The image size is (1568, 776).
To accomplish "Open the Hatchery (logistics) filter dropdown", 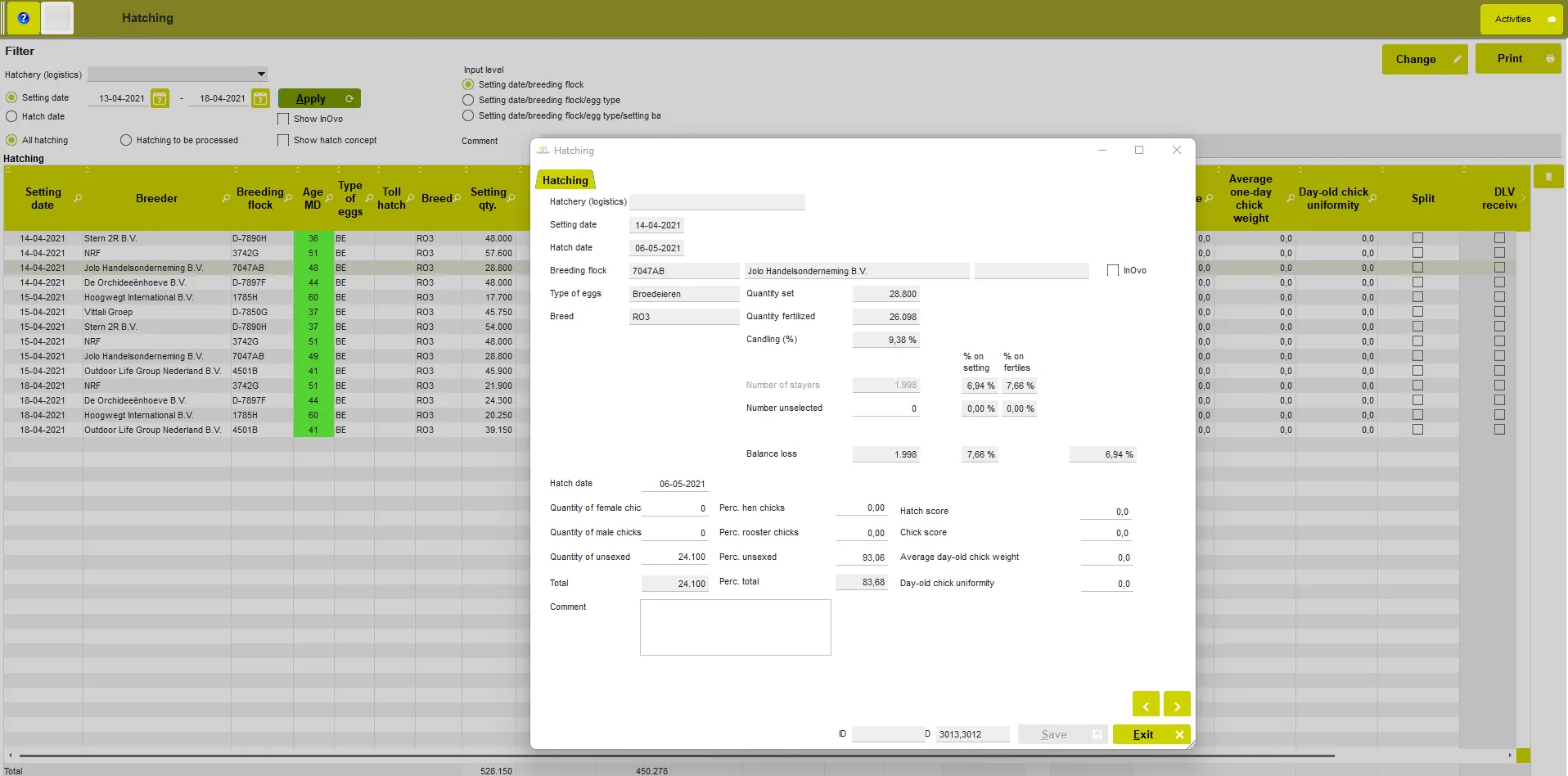I will point(260,74).
